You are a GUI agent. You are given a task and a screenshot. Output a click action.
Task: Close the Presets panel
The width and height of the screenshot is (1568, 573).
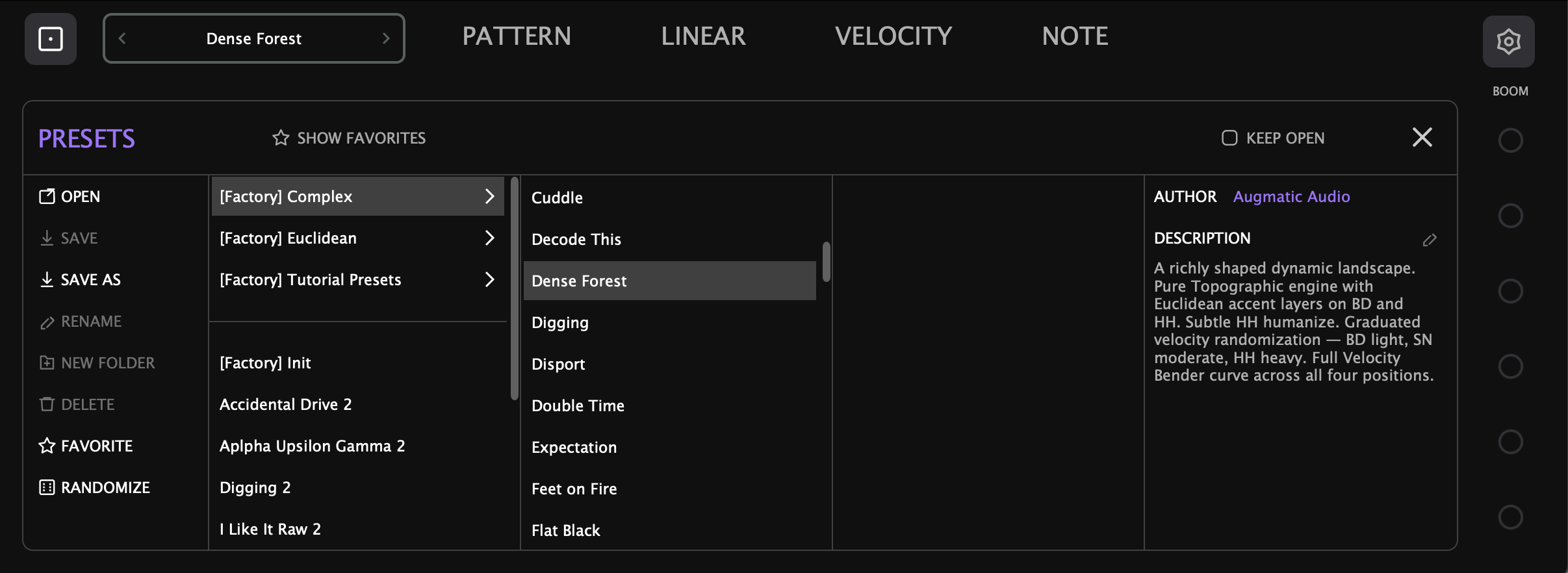pyautogui.click(x=1421, y=137)
